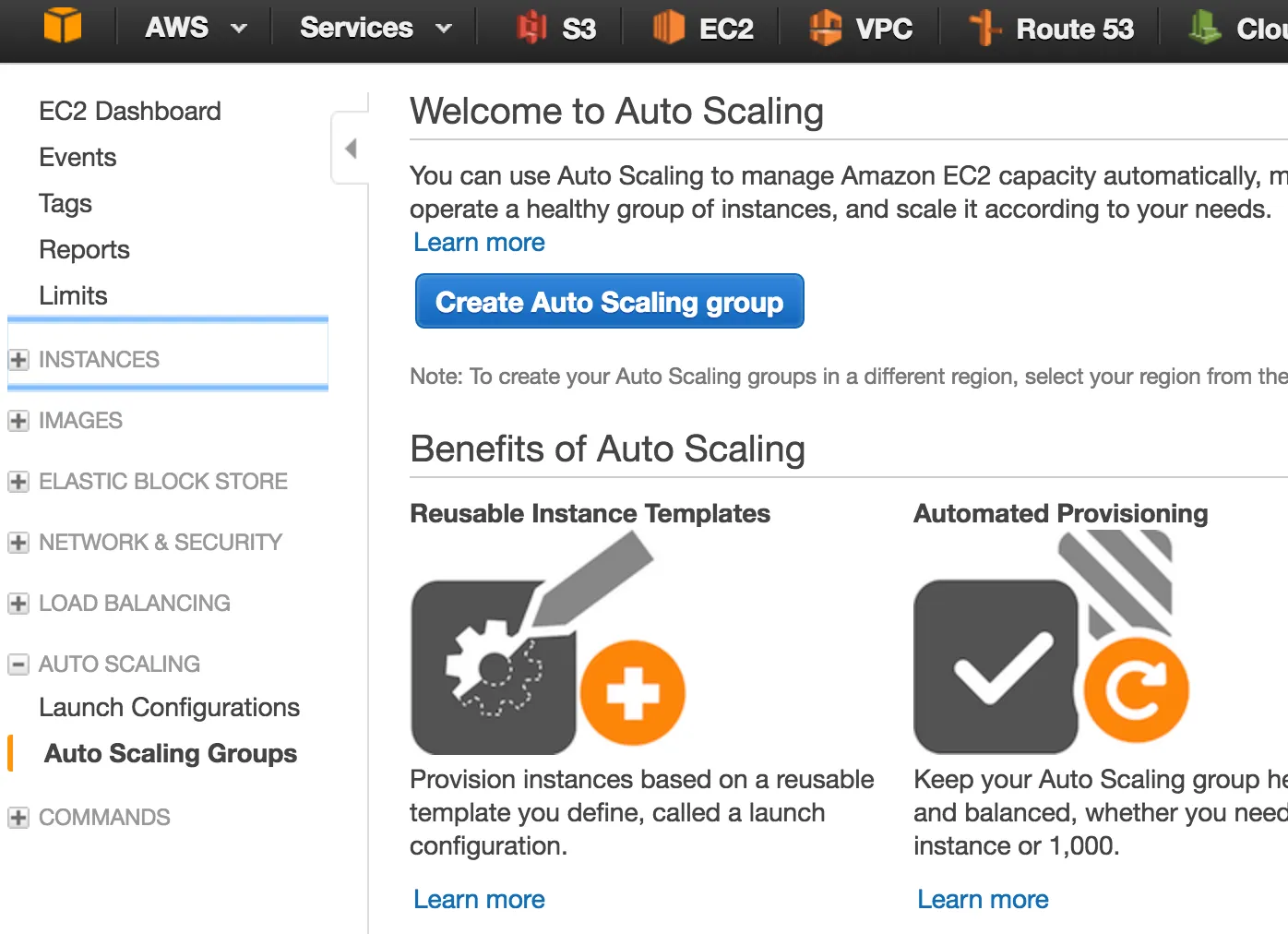
Task: Open the VPC service shortcut icon
Action: pyautogui.click(x=825, y=28)
